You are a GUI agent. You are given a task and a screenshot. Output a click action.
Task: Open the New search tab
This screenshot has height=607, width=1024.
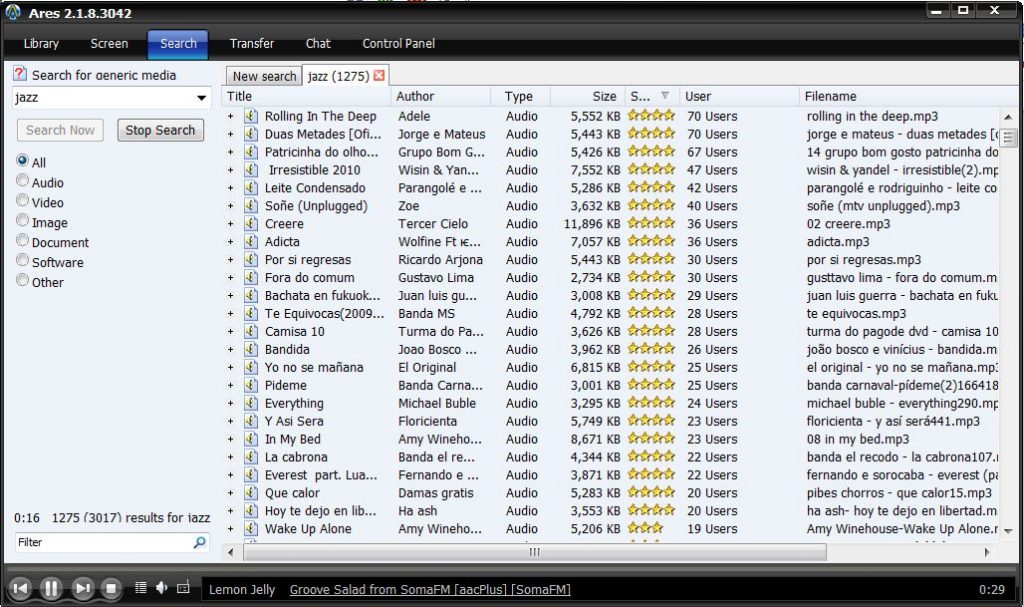[x=264, y=76]
